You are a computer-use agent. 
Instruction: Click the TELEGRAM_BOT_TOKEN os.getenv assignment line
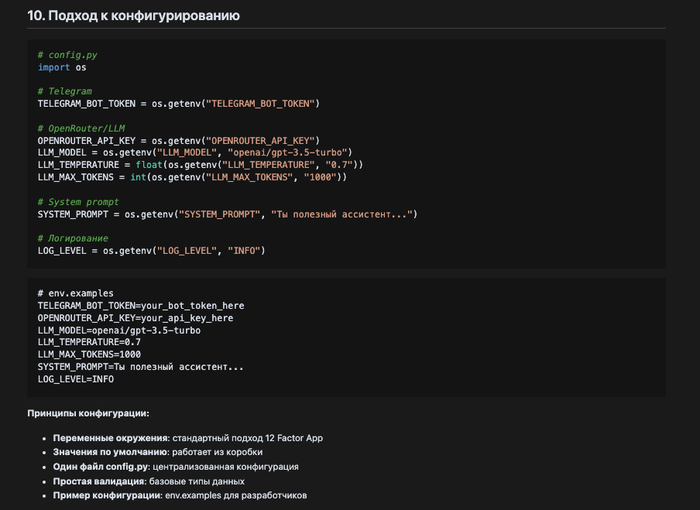pos(178,104)
